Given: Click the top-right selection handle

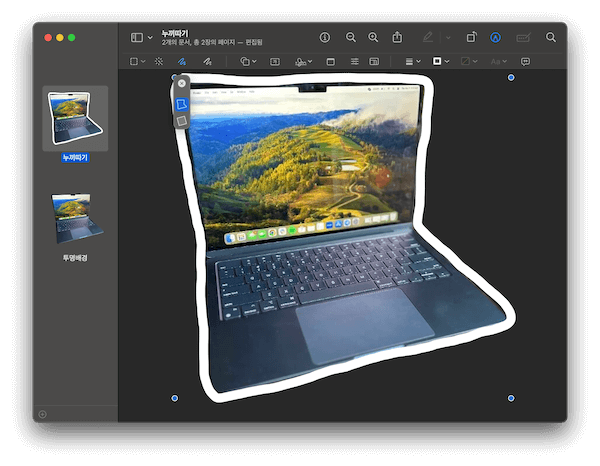Looking at the screenshot, I should 511,78.
